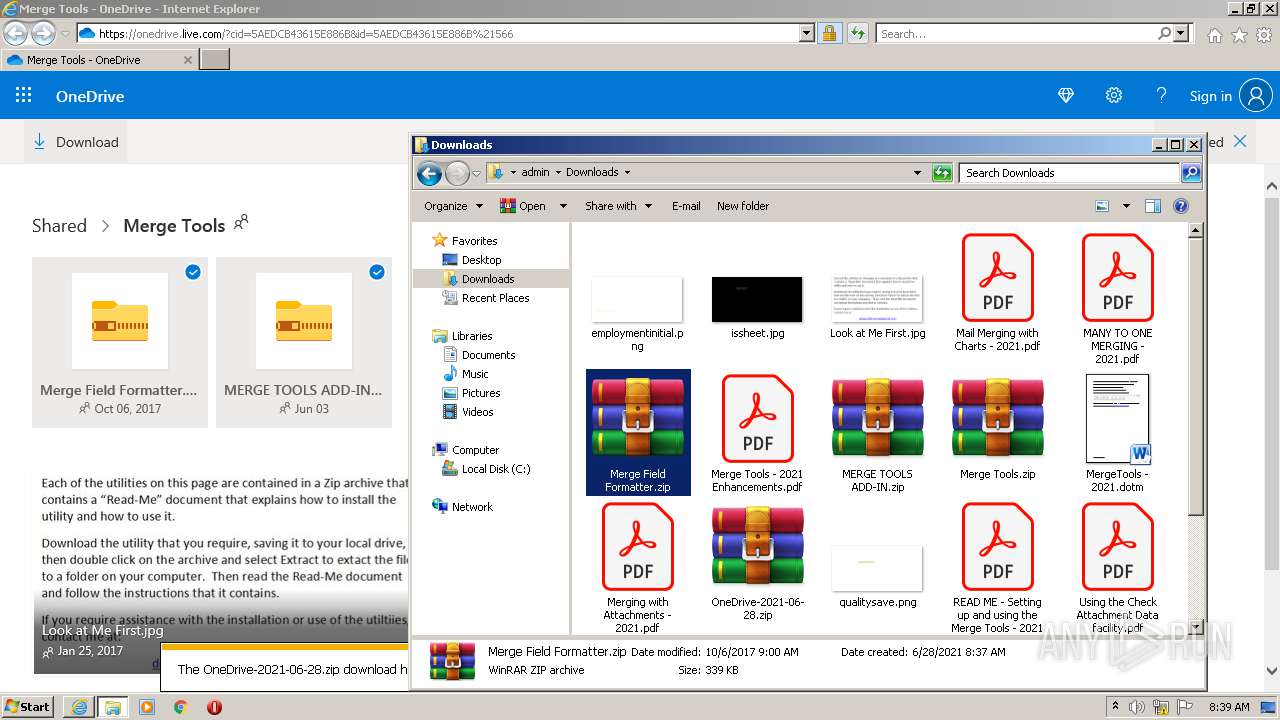1280x720 pixels.
Task: Expand Explorer address bar history dropdown
Action: tap(917, 173)
